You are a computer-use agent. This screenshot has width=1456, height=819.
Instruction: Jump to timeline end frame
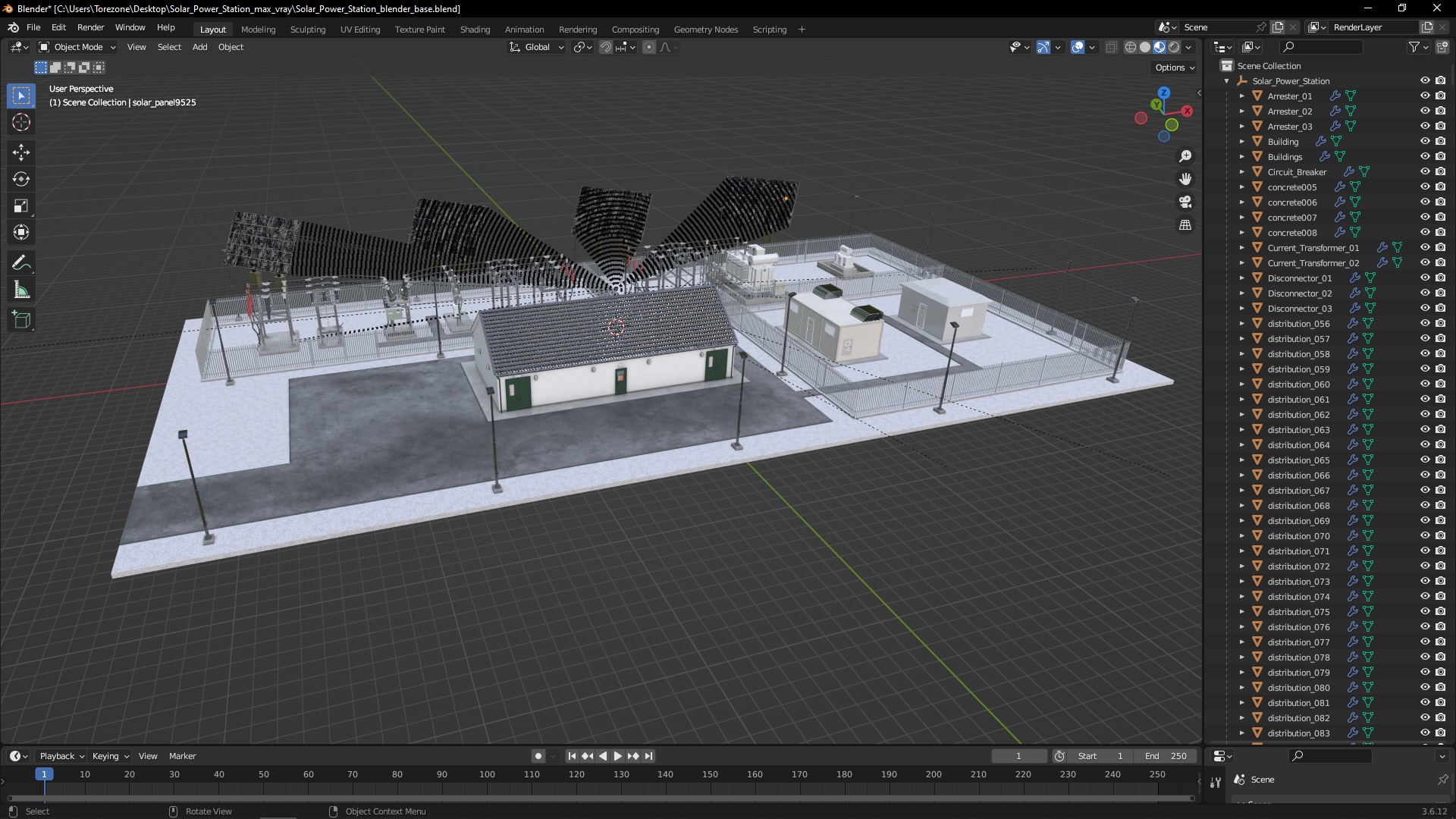coord(648,756)
